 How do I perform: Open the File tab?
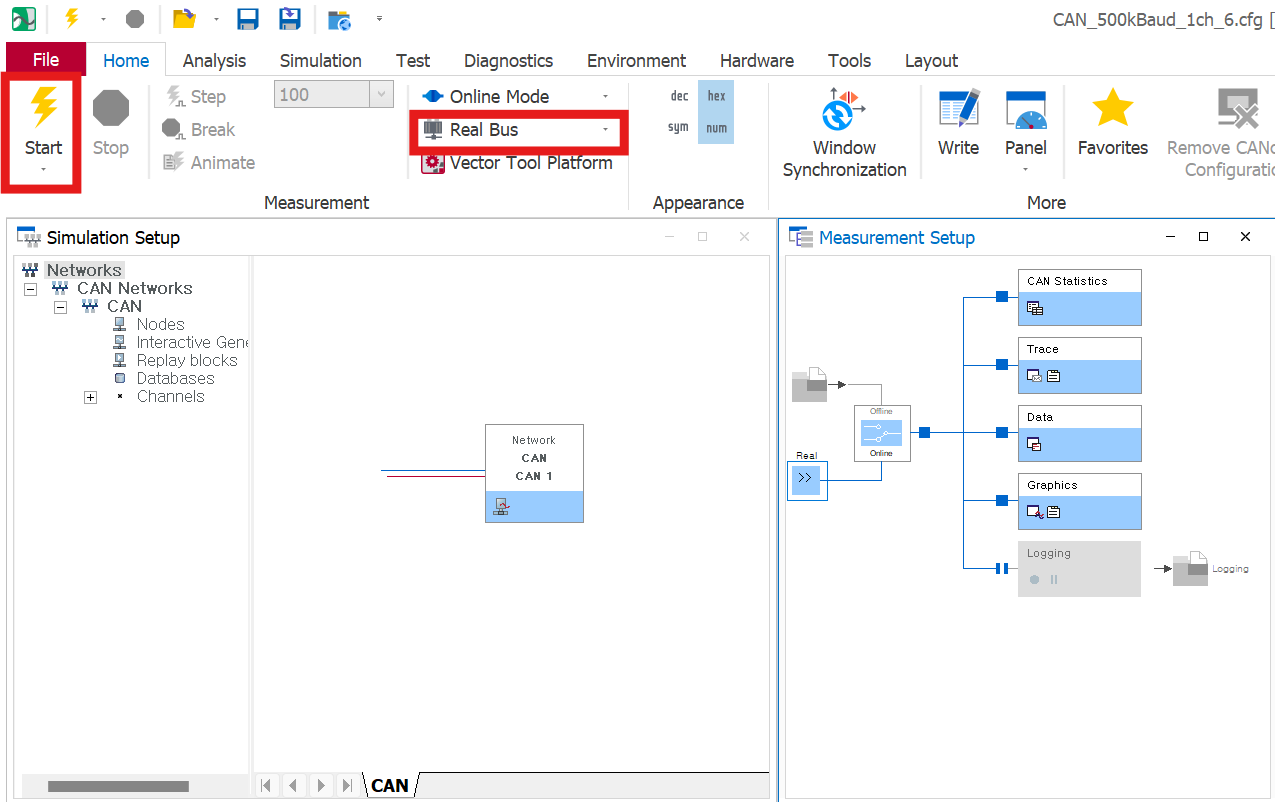click(x=46, y=60)
